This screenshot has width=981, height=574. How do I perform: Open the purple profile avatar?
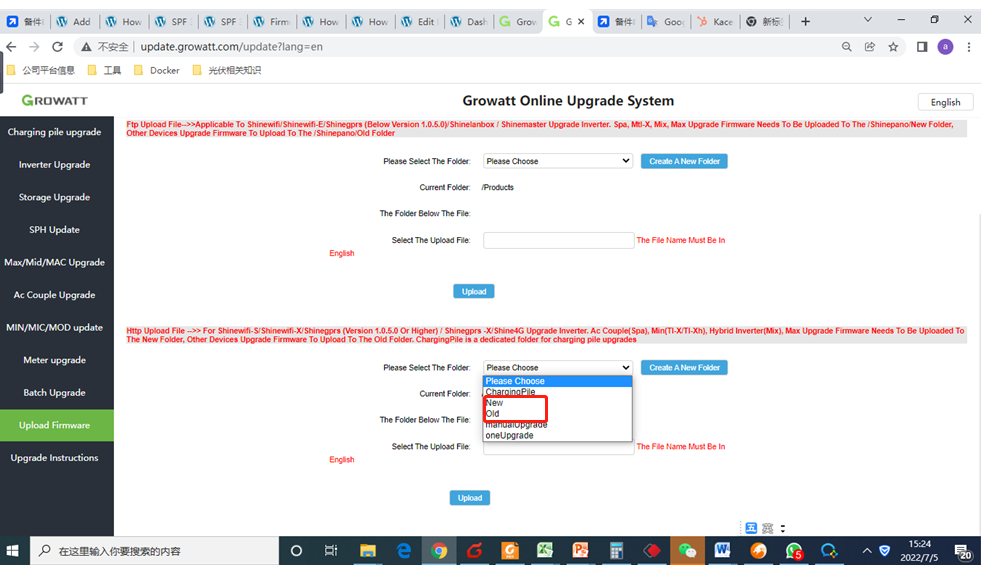coord(945,47)
